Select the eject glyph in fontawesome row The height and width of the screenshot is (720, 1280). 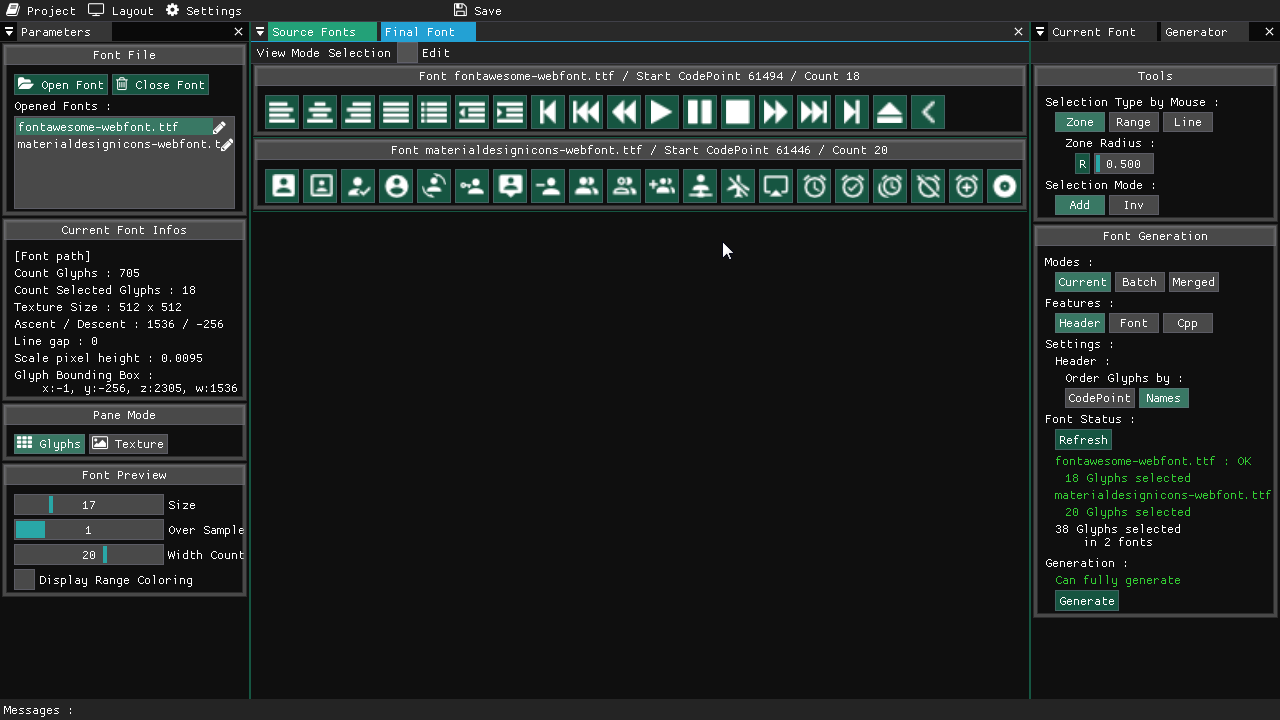[889, 111]
